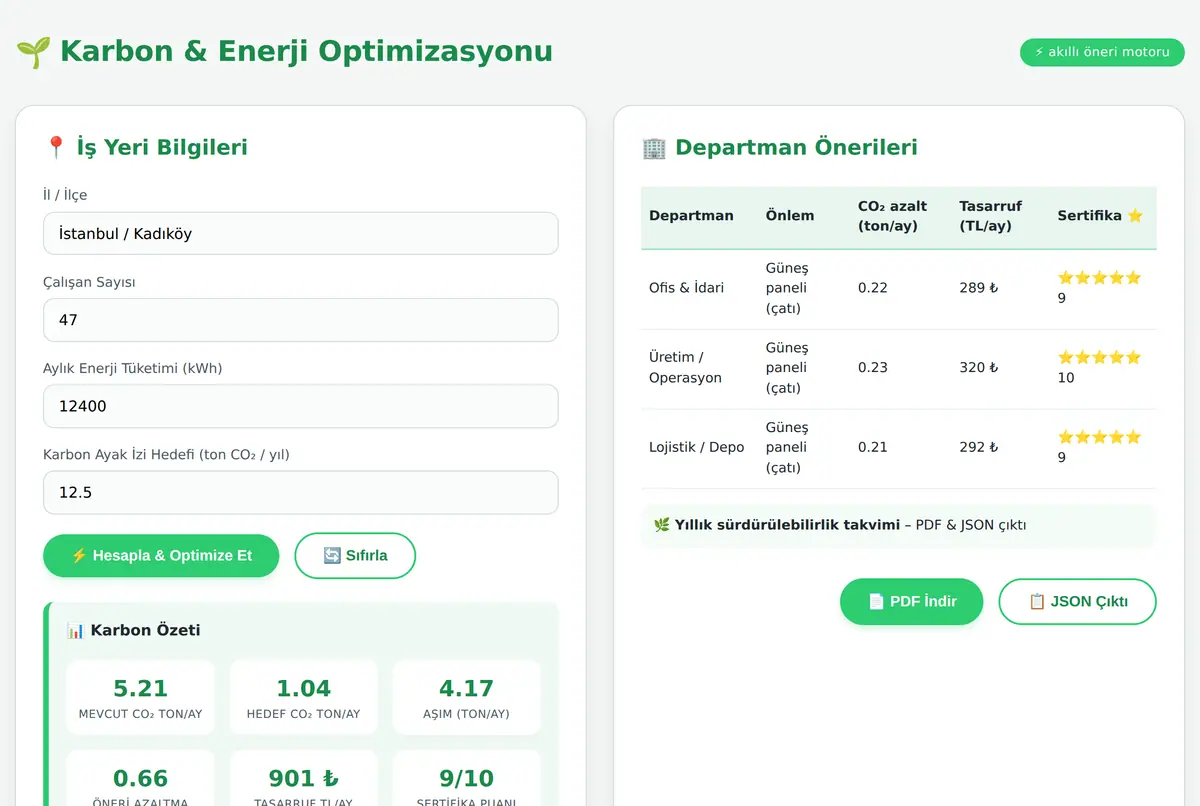This screenshot has height=806, width=1200.
Task: Click the Tasarruf (TL/ay) column header
Action: [x=990, y=216]
